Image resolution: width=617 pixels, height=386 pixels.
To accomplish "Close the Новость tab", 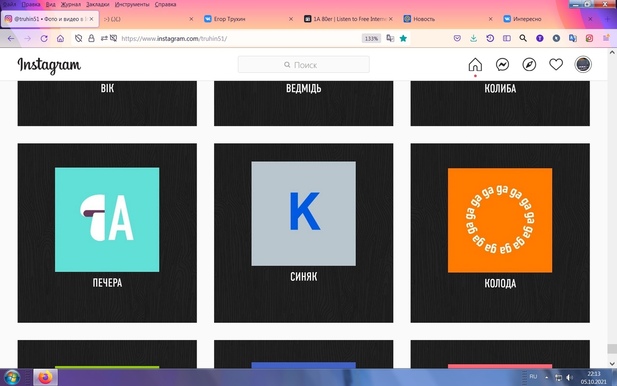I will coord(490,19).
